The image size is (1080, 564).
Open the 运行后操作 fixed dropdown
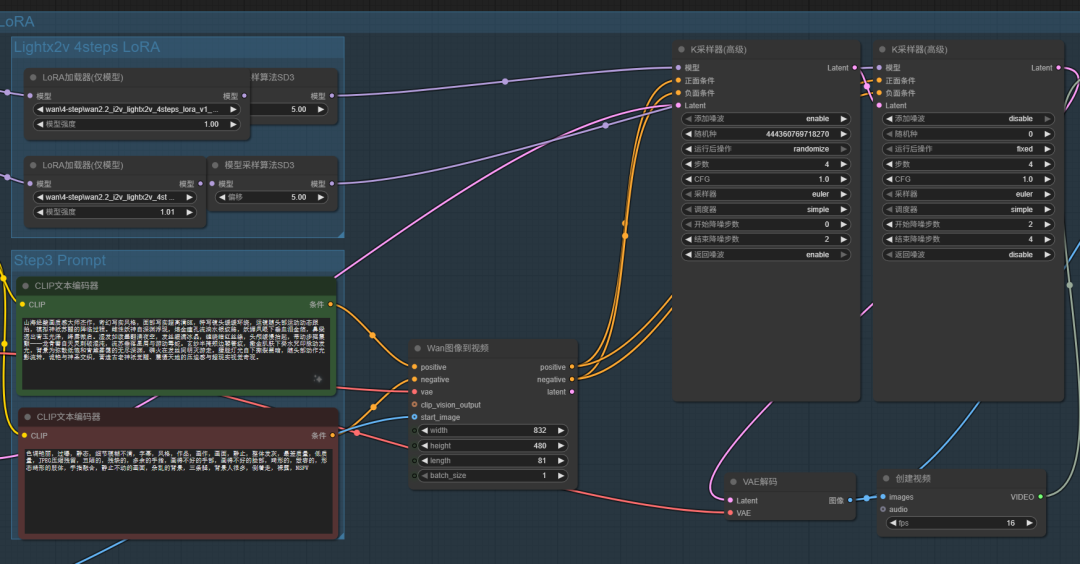(968, 149)
